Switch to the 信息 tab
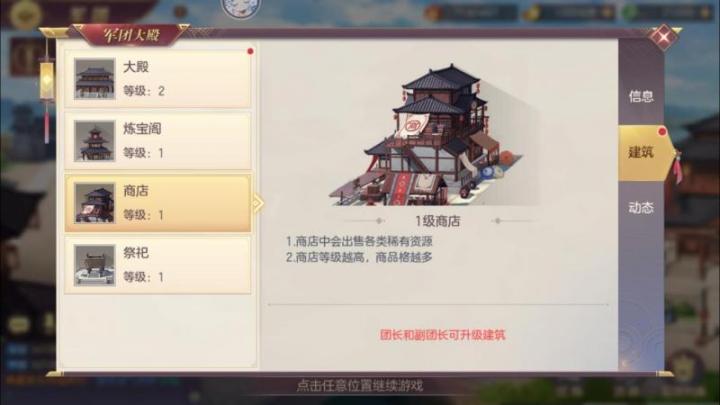 pos(641,96)
